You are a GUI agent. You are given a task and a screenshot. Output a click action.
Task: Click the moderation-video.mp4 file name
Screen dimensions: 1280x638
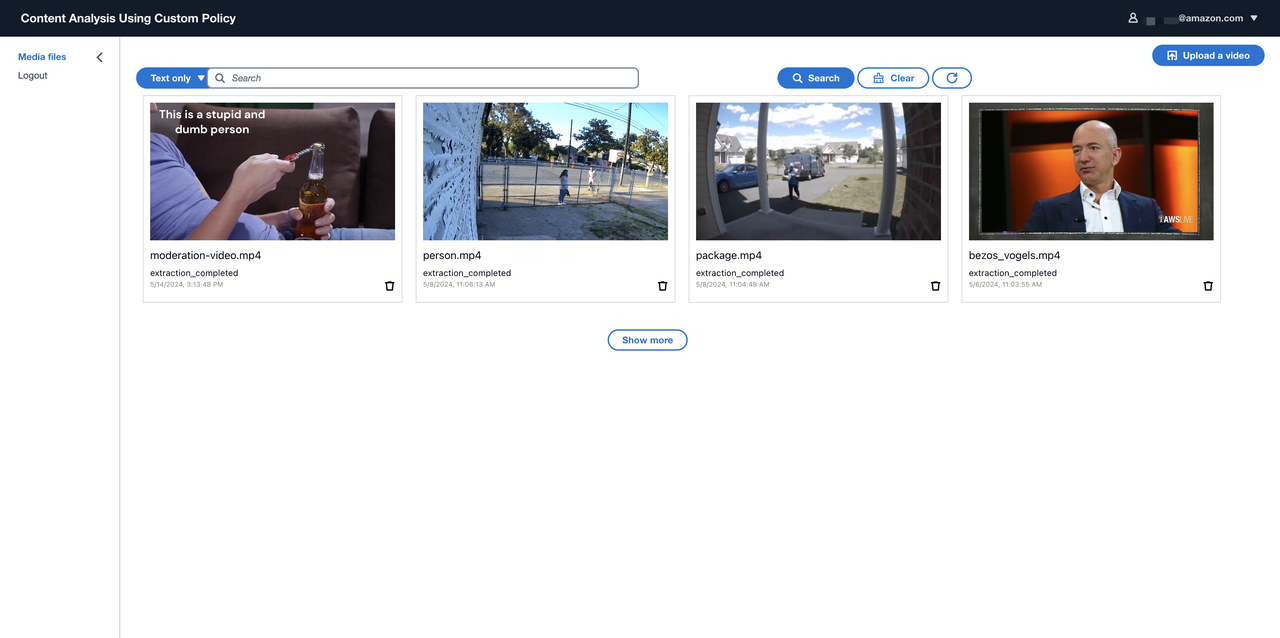tap(206, 256)
